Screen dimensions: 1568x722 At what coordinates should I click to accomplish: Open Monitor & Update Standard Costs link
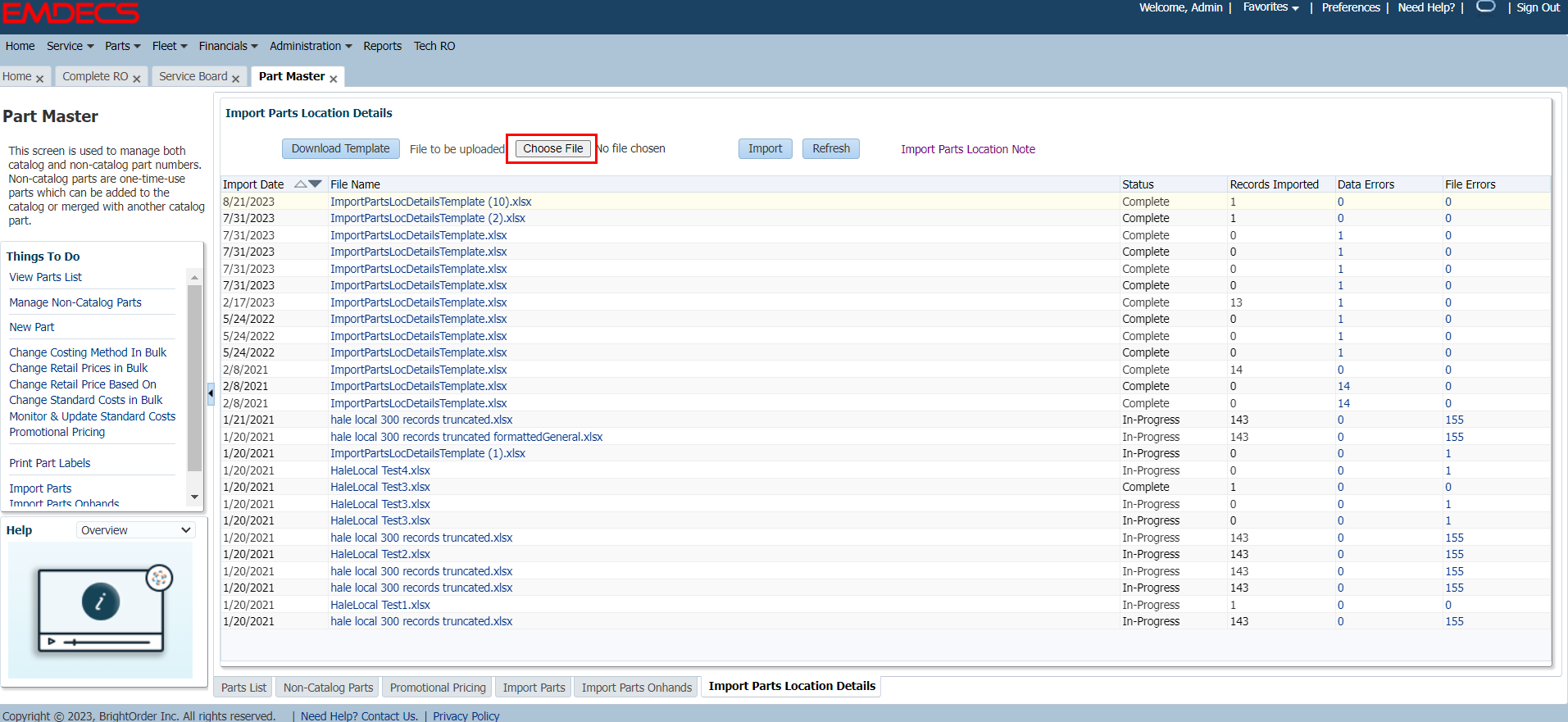tap(93, 416)
